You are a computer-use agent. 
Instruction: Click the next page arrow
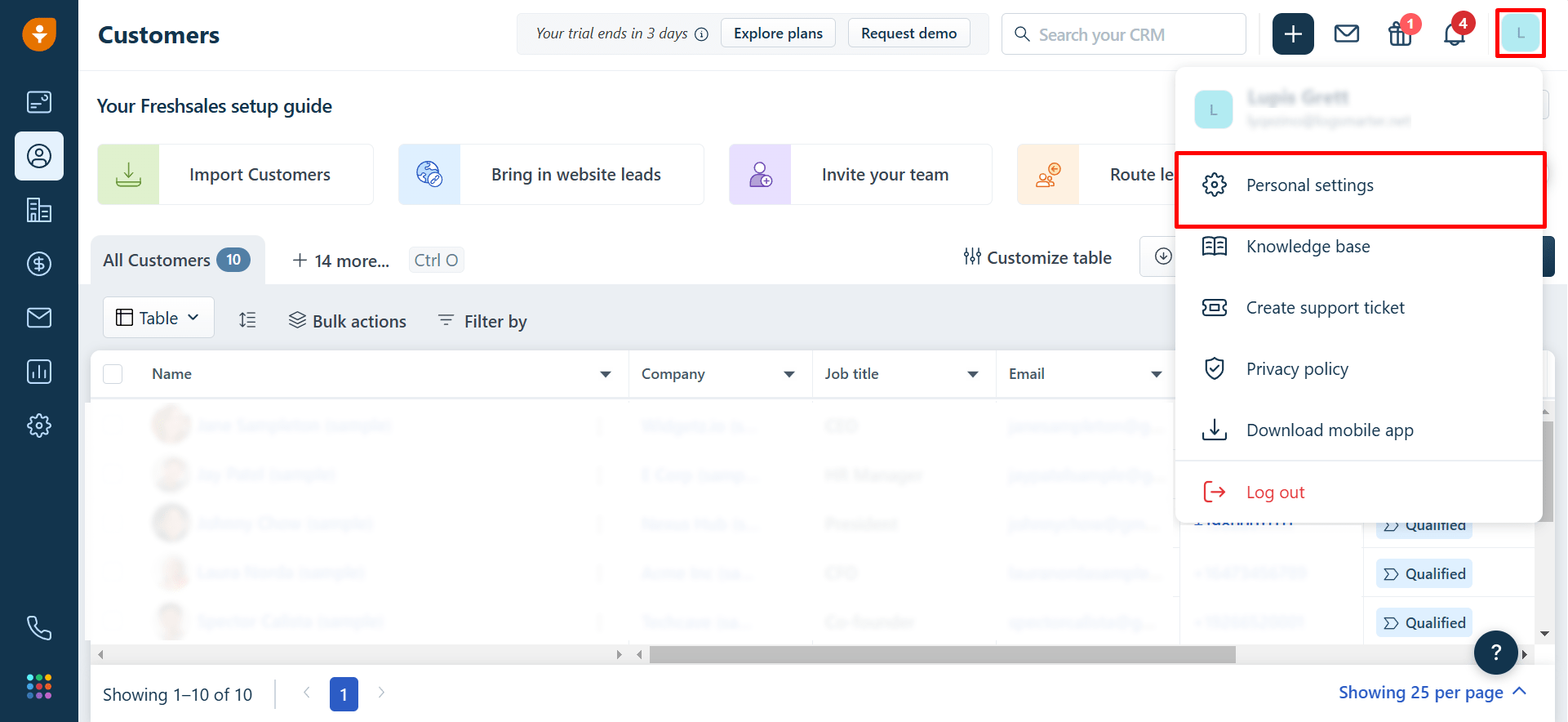tap(381, 693)
